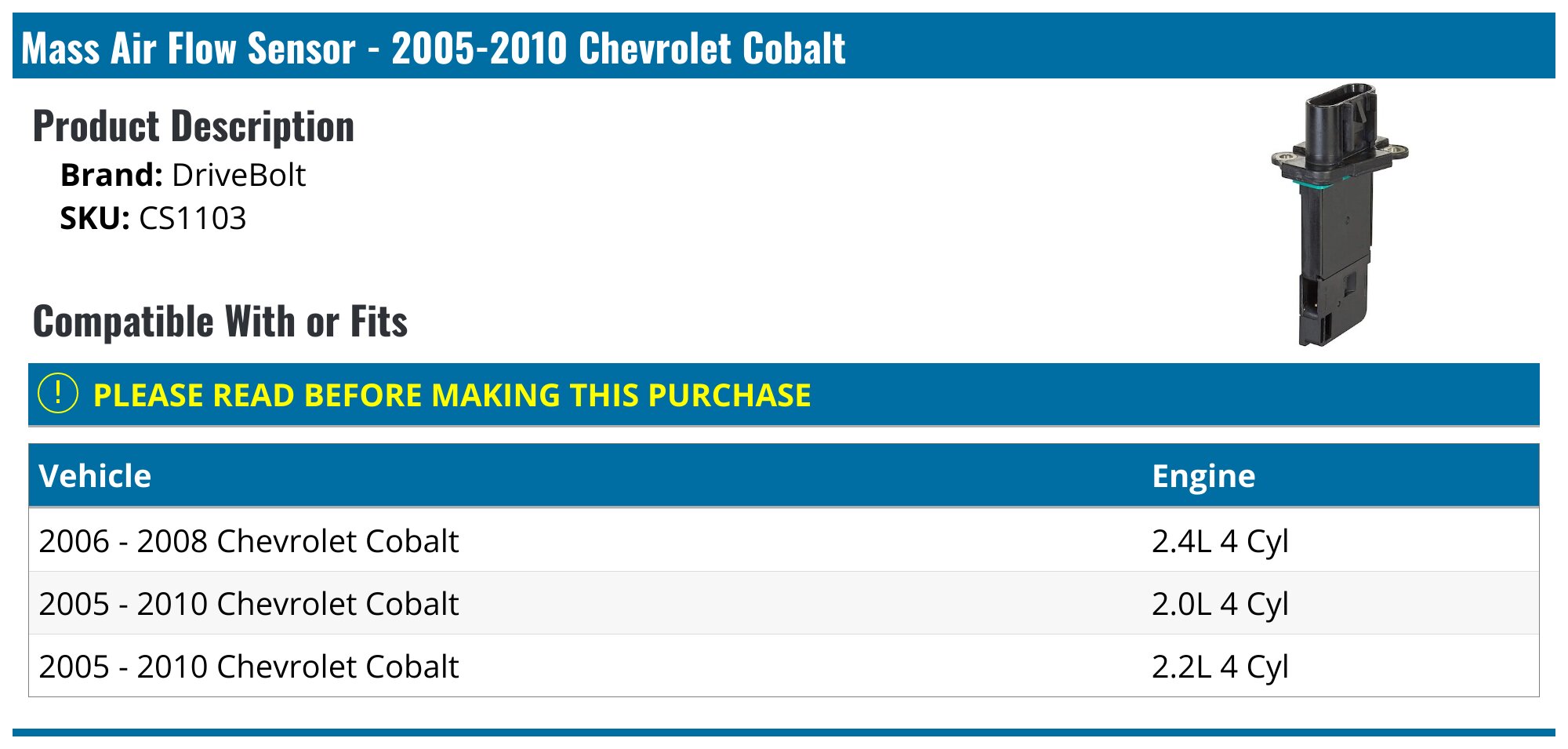The height and width of the screenshot is (749, 1568).
Task: Click the Brand label
Action: [111, 175]
